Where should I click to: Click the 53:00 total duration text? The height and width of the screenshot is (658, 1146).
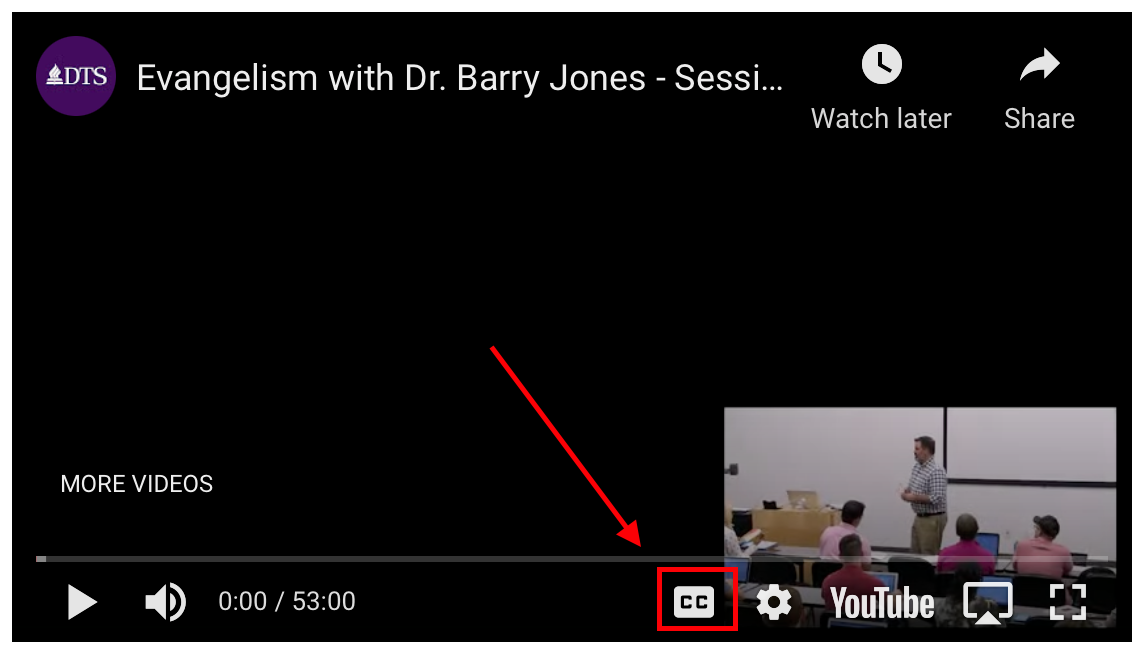[x=324, y=602]
